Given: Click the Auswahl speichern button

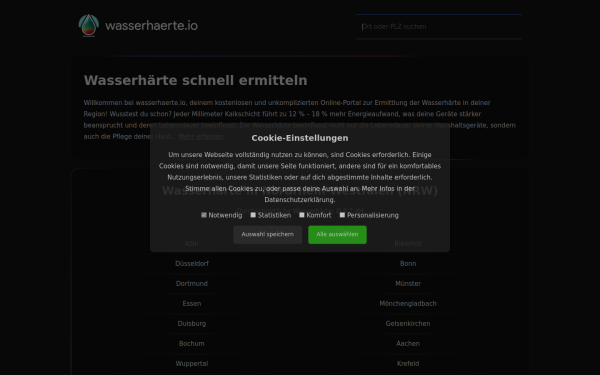Looking at the screenshot, I should pyautogui.click(x=267, y=235).
